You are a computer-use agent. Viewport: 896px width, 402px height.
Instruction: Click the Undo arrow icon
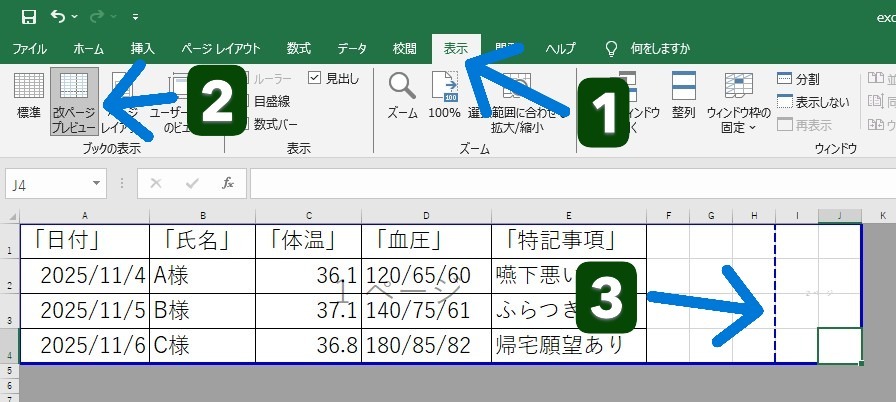point(58,17)
